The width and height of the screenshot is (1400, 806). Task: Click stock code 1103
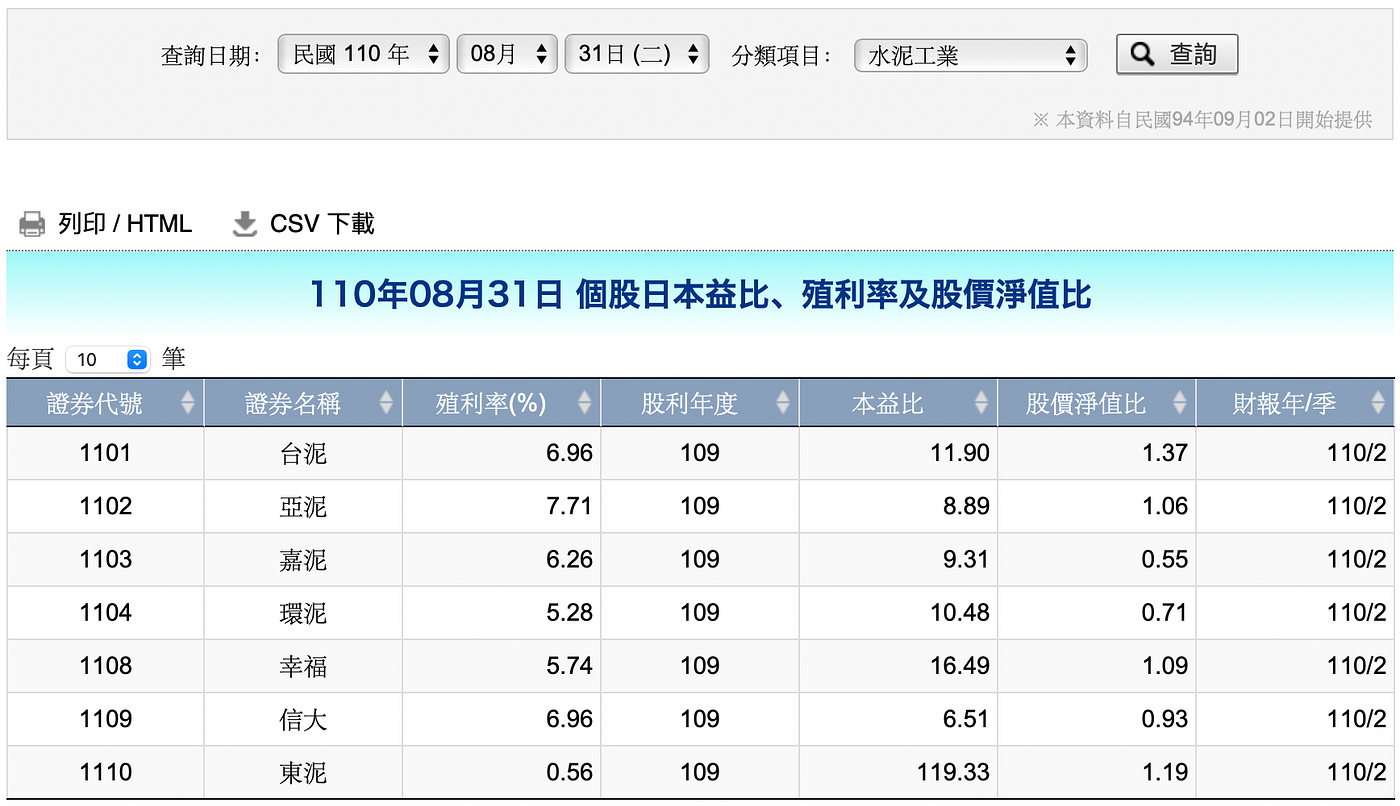[x=106, y=559]
